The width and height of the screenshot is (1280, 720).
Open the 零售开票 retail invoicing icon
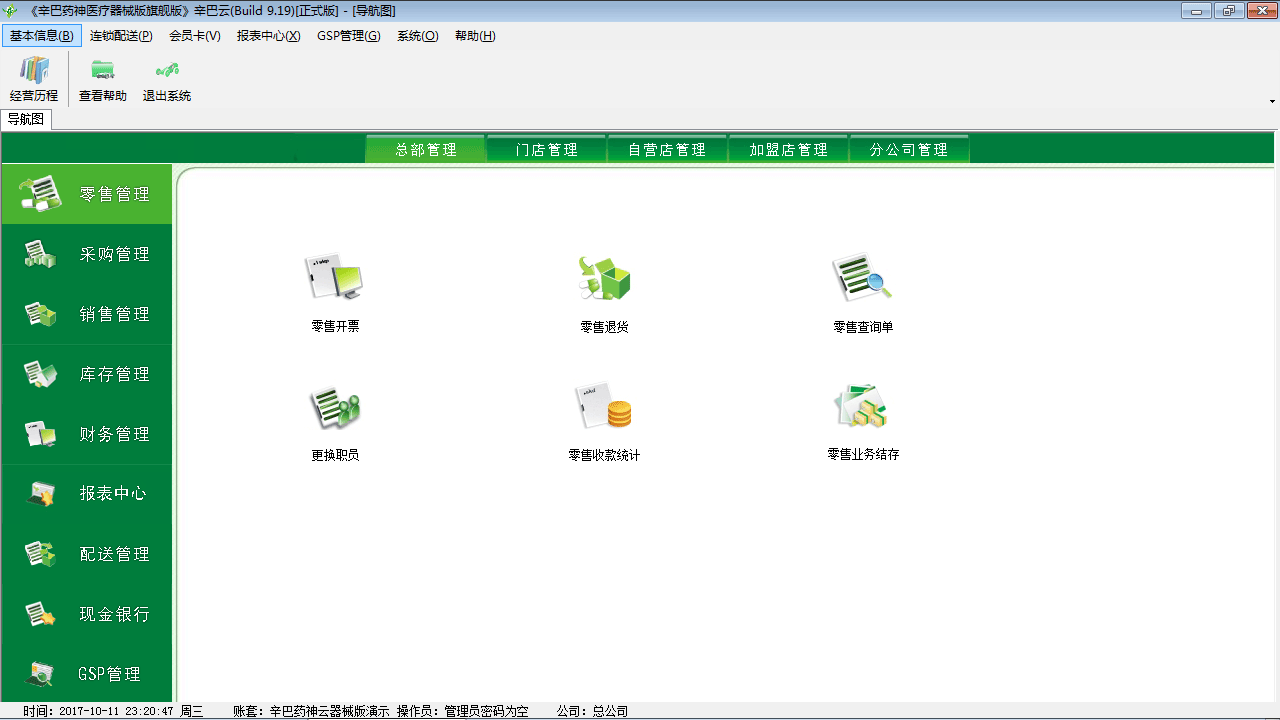(x=334, y=278)
